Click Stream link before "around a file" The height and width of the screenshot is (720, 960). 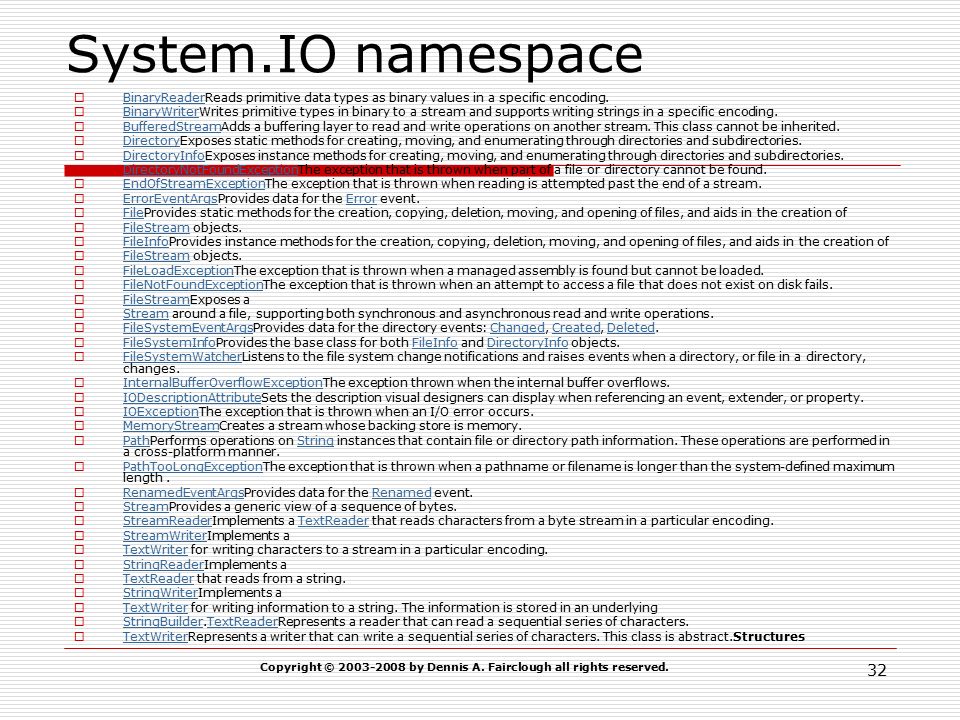[x=146, y=313]
